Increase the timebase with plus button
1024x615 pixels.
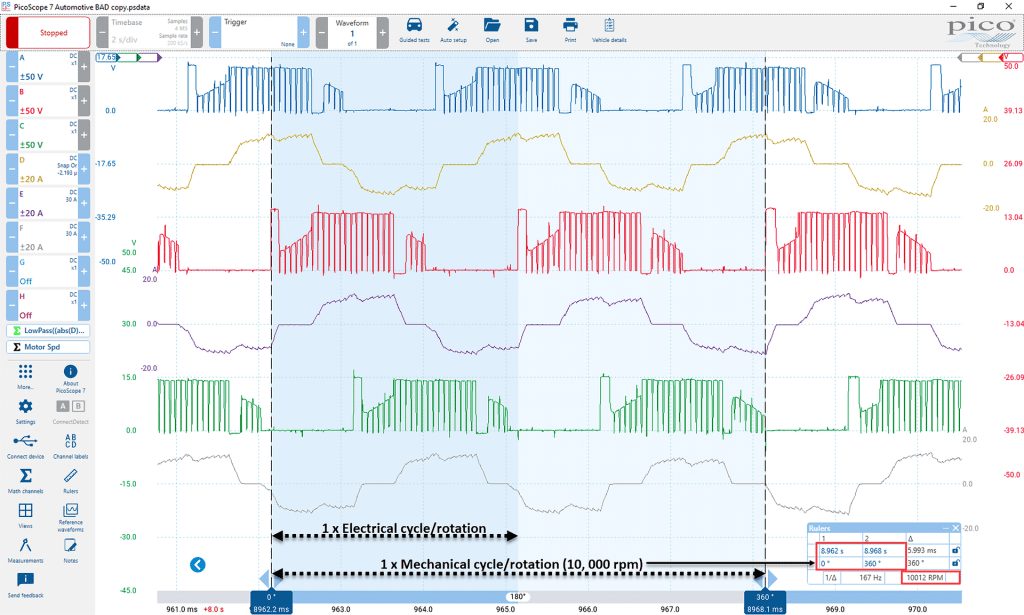[x=197, y=32]
